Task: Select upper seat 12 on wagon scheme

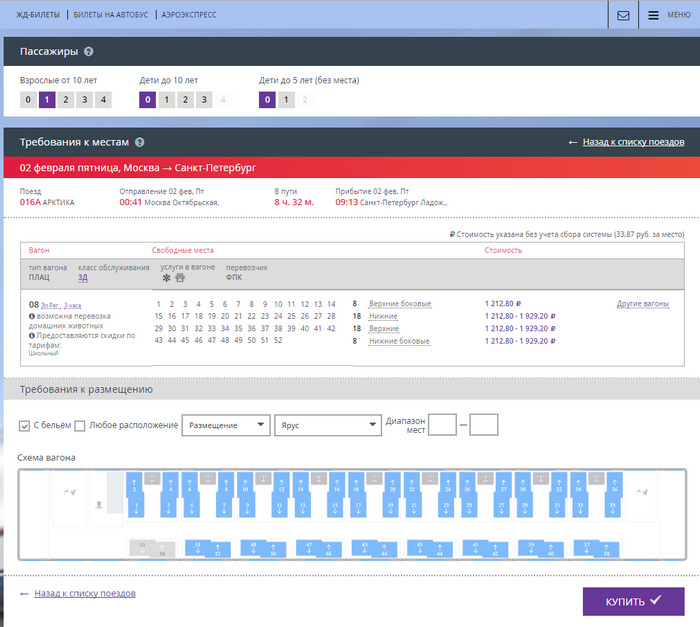Action: (281, 485)
